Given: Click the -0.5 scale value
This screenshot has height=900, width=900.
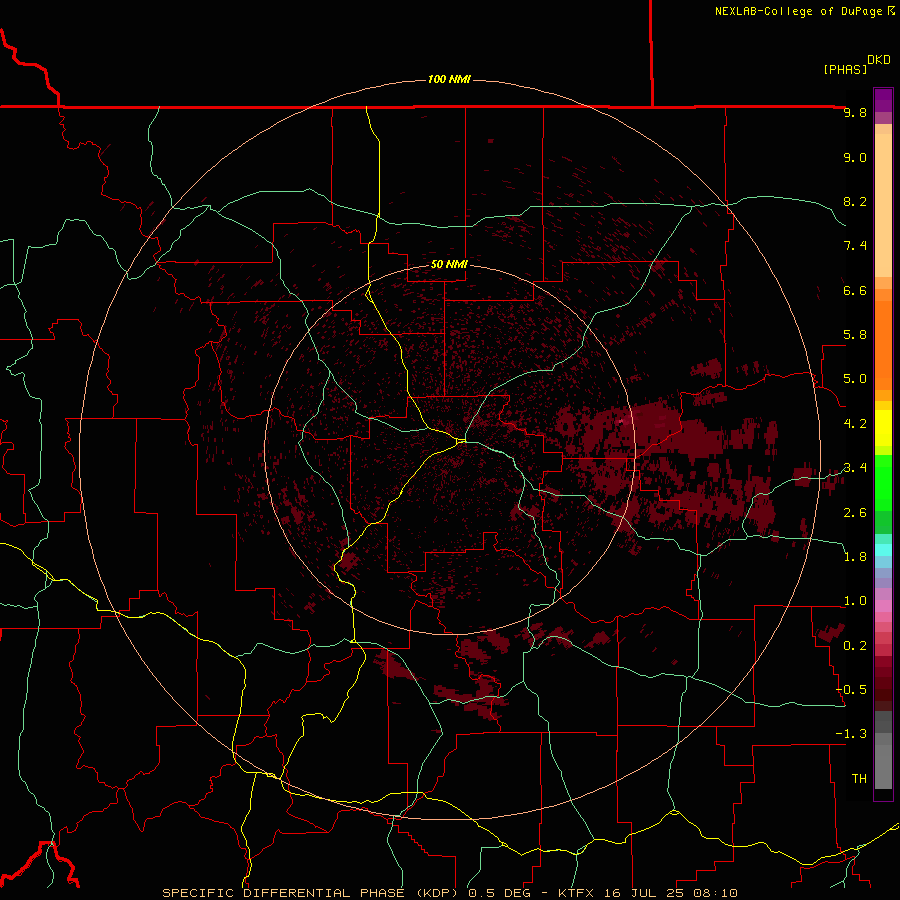Looking at the screenshot, I should coord(851,690).
